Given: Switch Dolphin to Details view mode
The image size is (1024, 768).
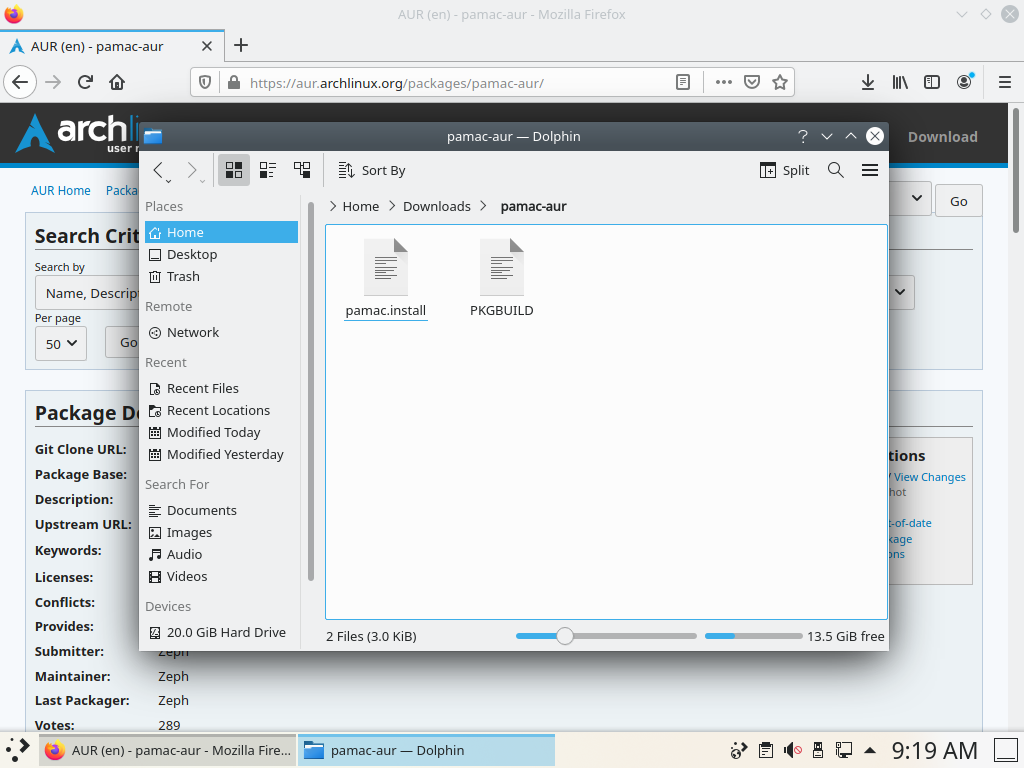Looking at the screenshot, I should [x=302, y=170].
